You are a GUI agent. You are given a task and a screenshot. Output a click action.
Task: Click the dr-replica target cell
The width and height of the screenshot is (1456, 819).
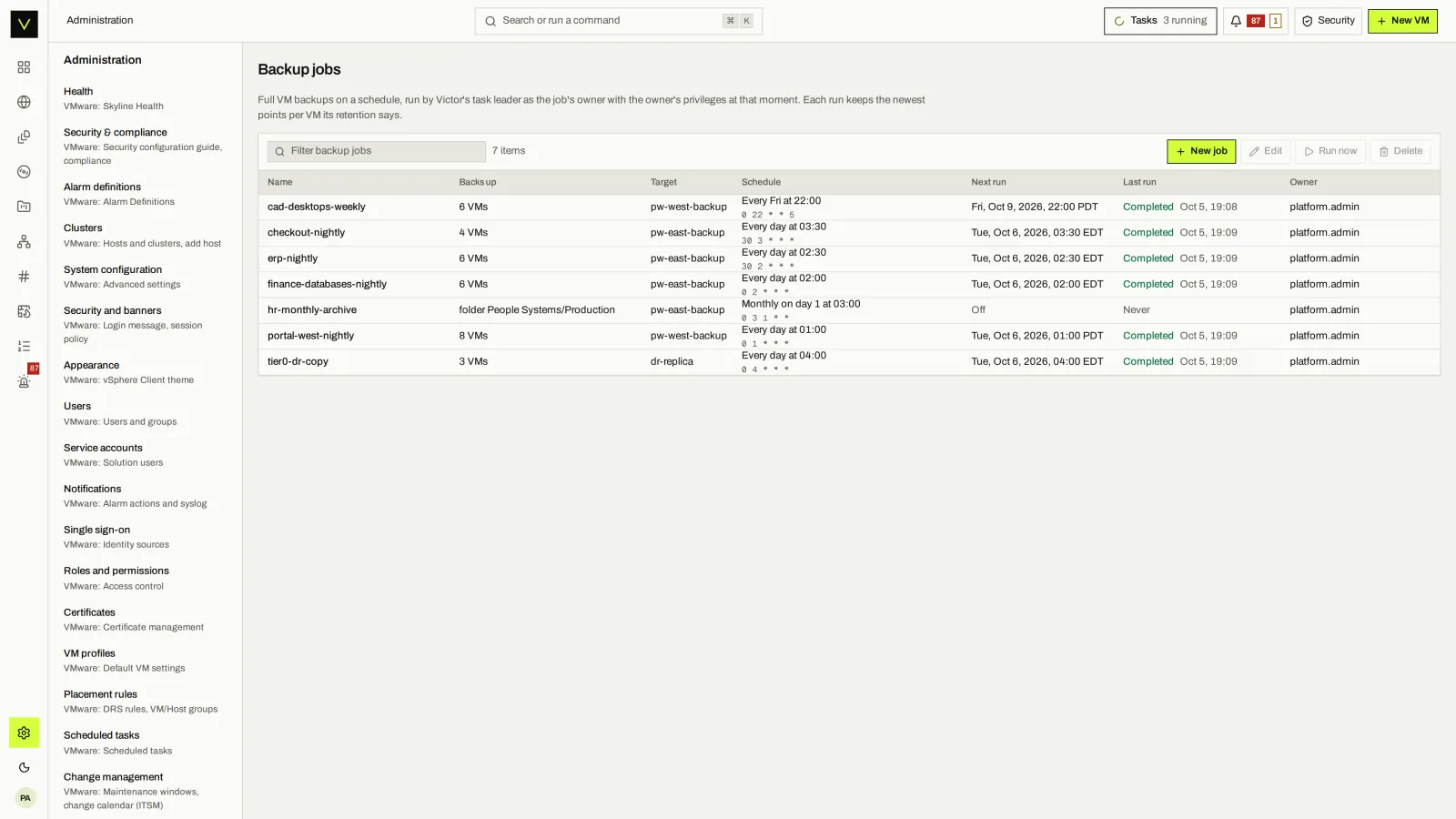point(672,362)
